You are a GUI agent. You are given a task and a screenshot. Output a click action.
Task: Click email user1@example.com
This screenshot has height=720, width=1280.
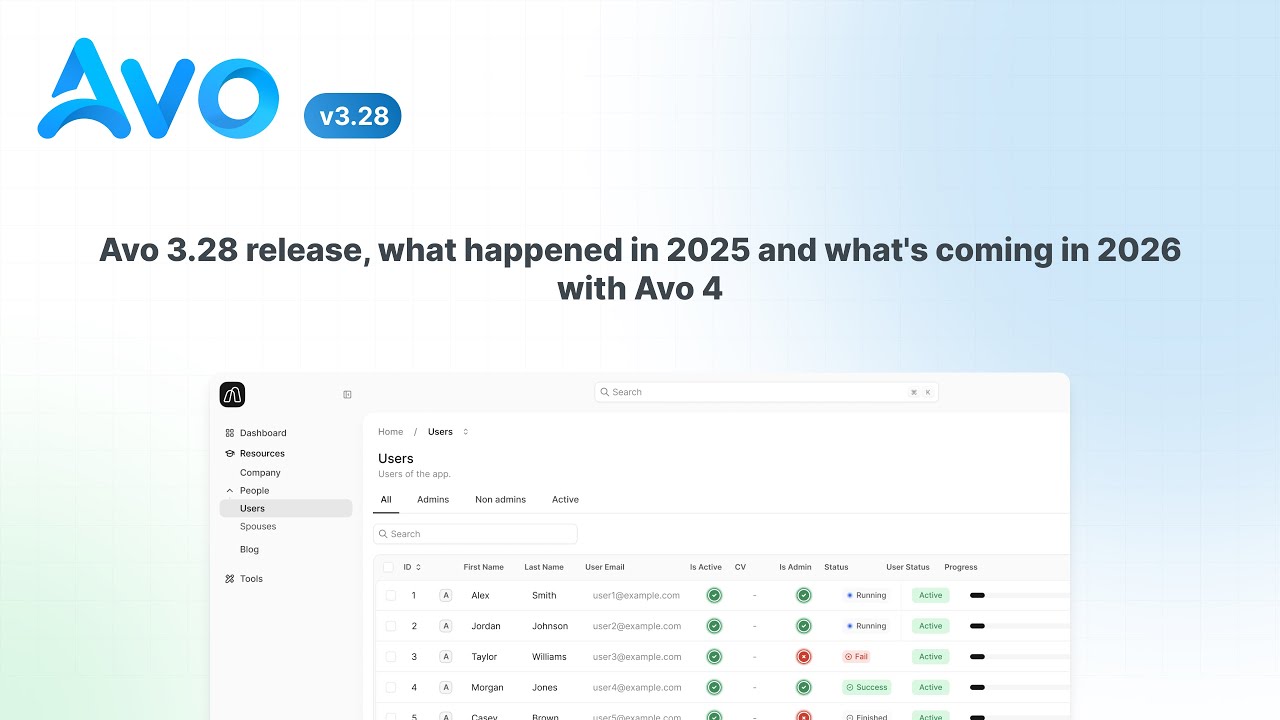tap(636, 595)
